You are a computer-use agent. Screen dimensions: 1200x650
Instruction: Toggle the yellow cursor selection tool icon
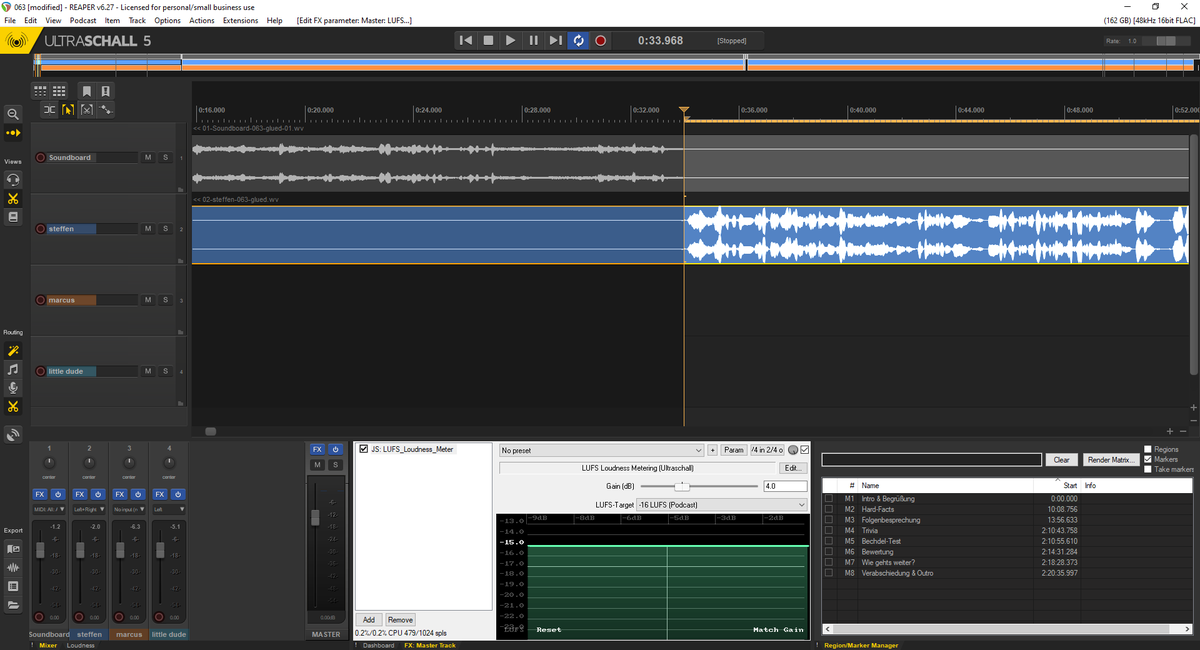pos(67,109)
